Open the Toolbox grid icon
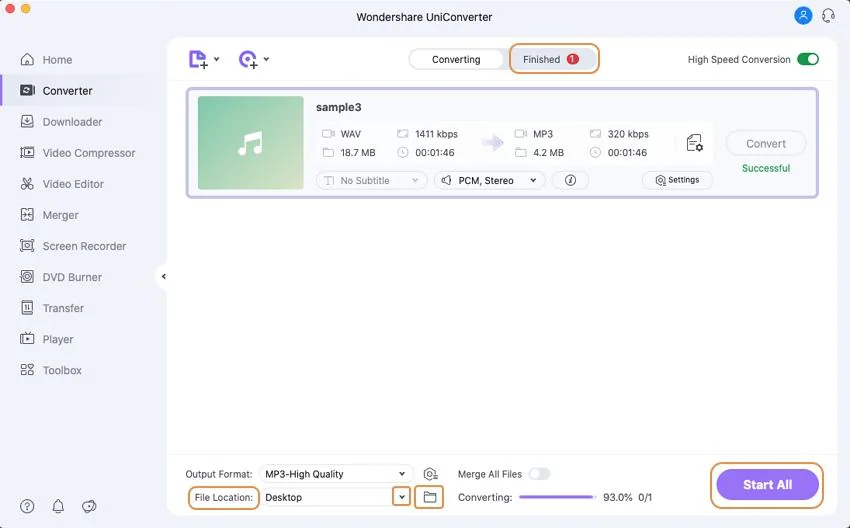Screen dimensions: 850x528 tap(27, 370)
